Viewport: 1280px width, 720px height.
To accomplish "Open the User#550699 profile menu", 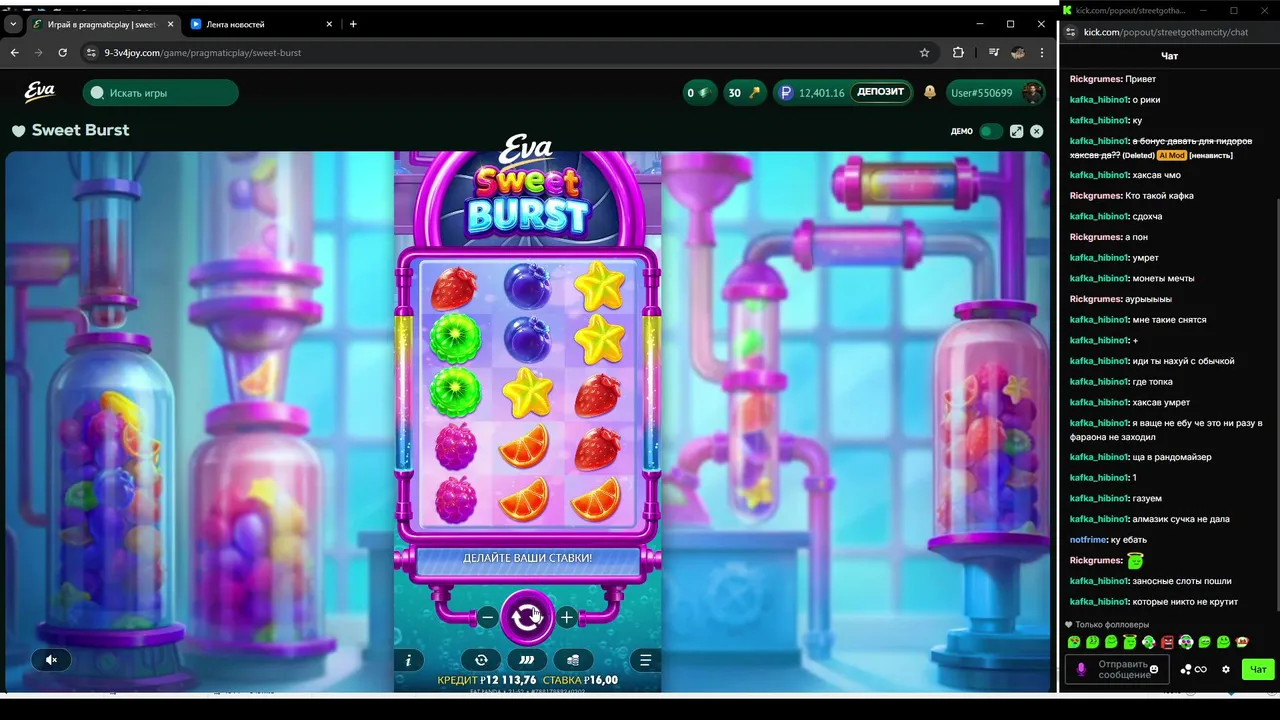I will 995,93.
